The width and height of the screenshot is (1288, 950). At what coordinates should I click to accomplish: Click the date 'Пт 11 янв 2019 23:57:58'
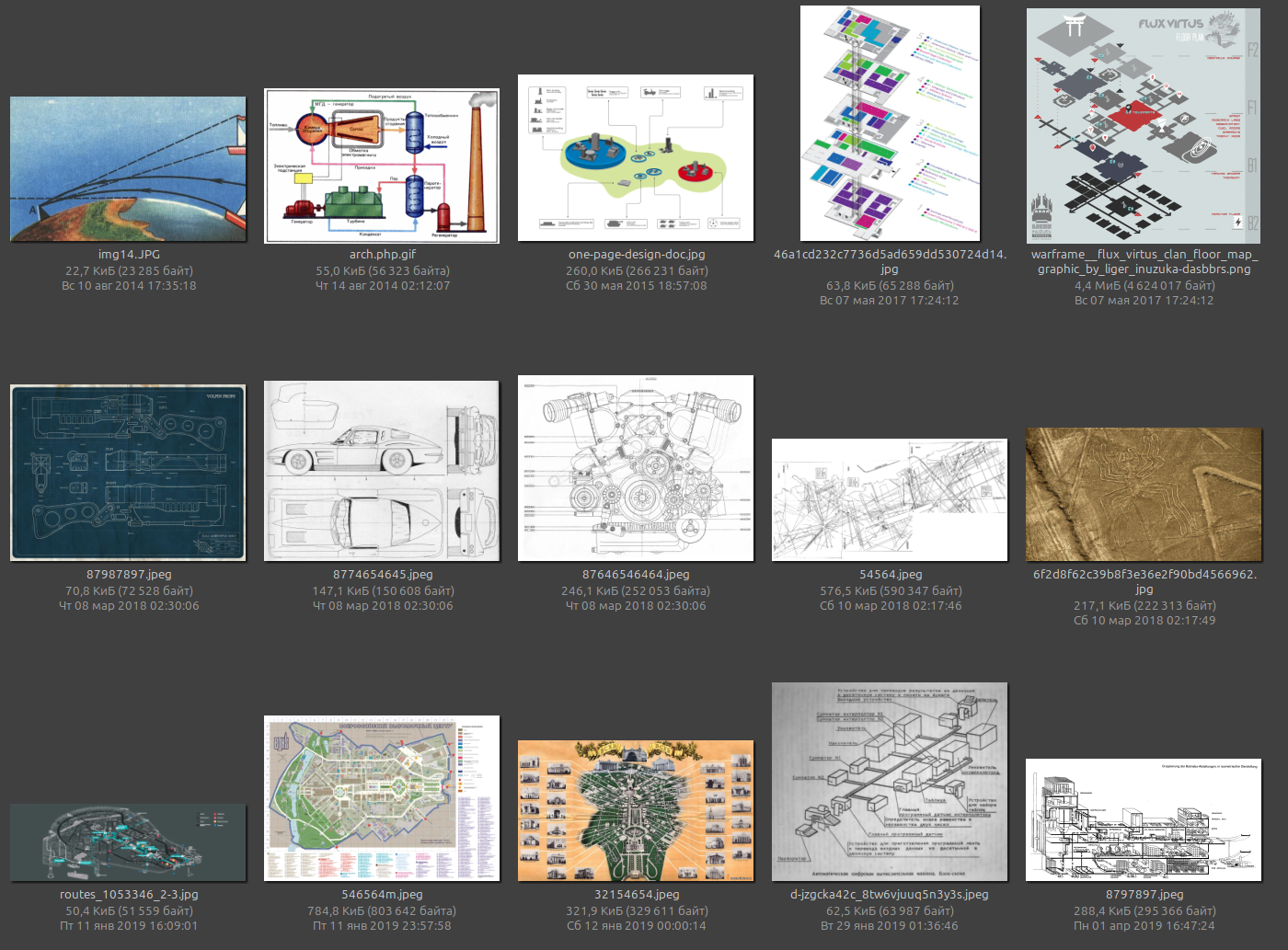(x=382, y=926)
